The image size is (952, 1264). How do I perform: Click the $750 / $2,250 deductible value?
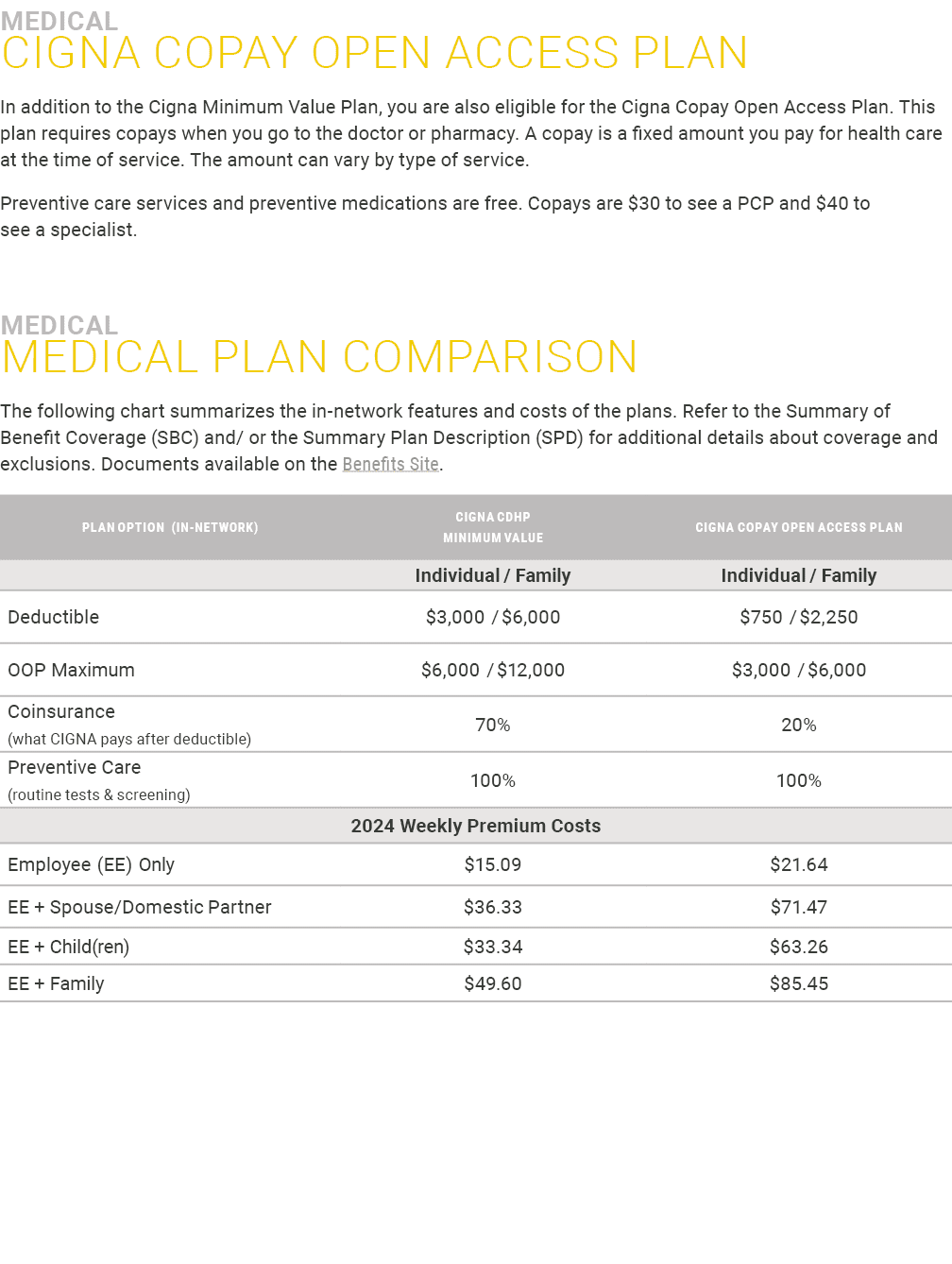[x=799, y=617]
